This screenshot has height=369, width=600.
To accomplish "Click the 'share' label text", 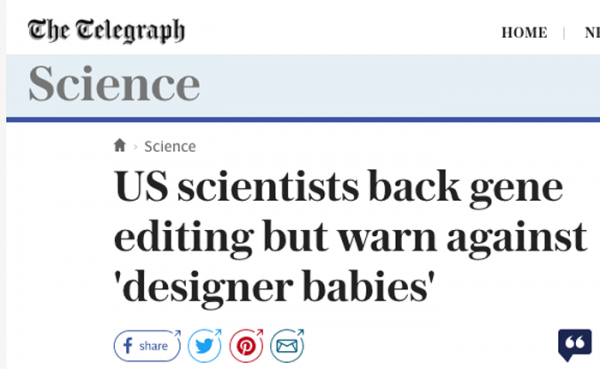I will point(153,346).
